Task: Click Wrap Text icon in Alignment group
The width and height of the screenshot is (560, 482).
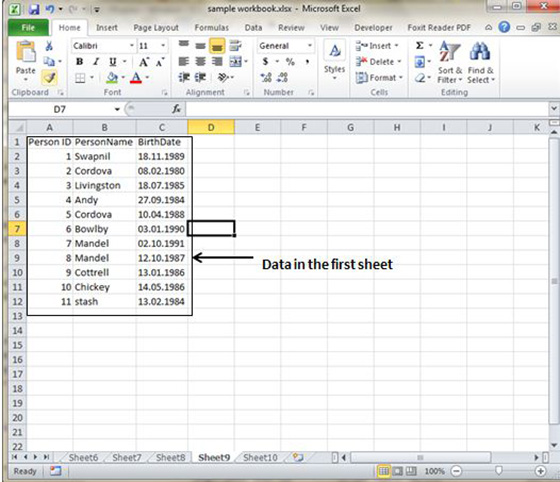Action: click(235, 46)
